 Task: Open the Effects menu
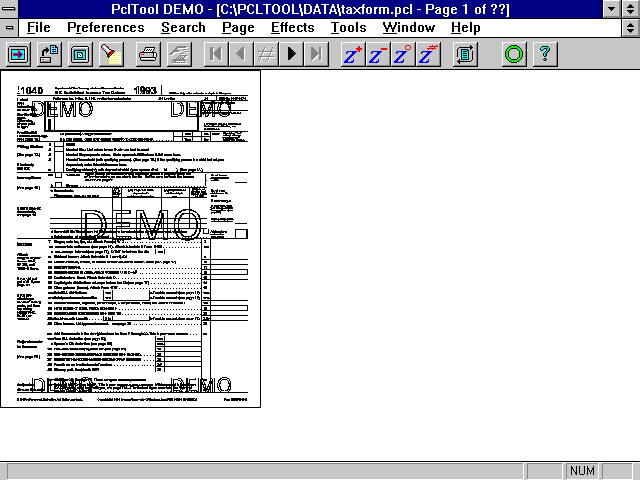(x=292, y=27)
